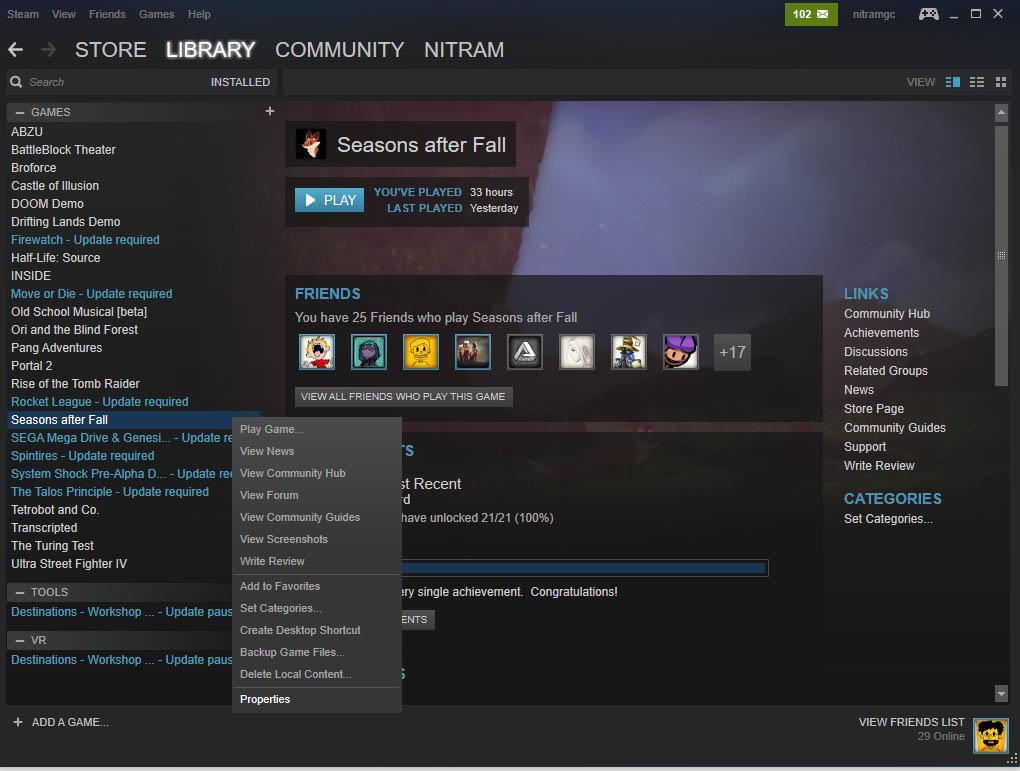Viewport: 1020px width, 771px height.
Task: Open the Store Page link
Action: pos(874,409)
